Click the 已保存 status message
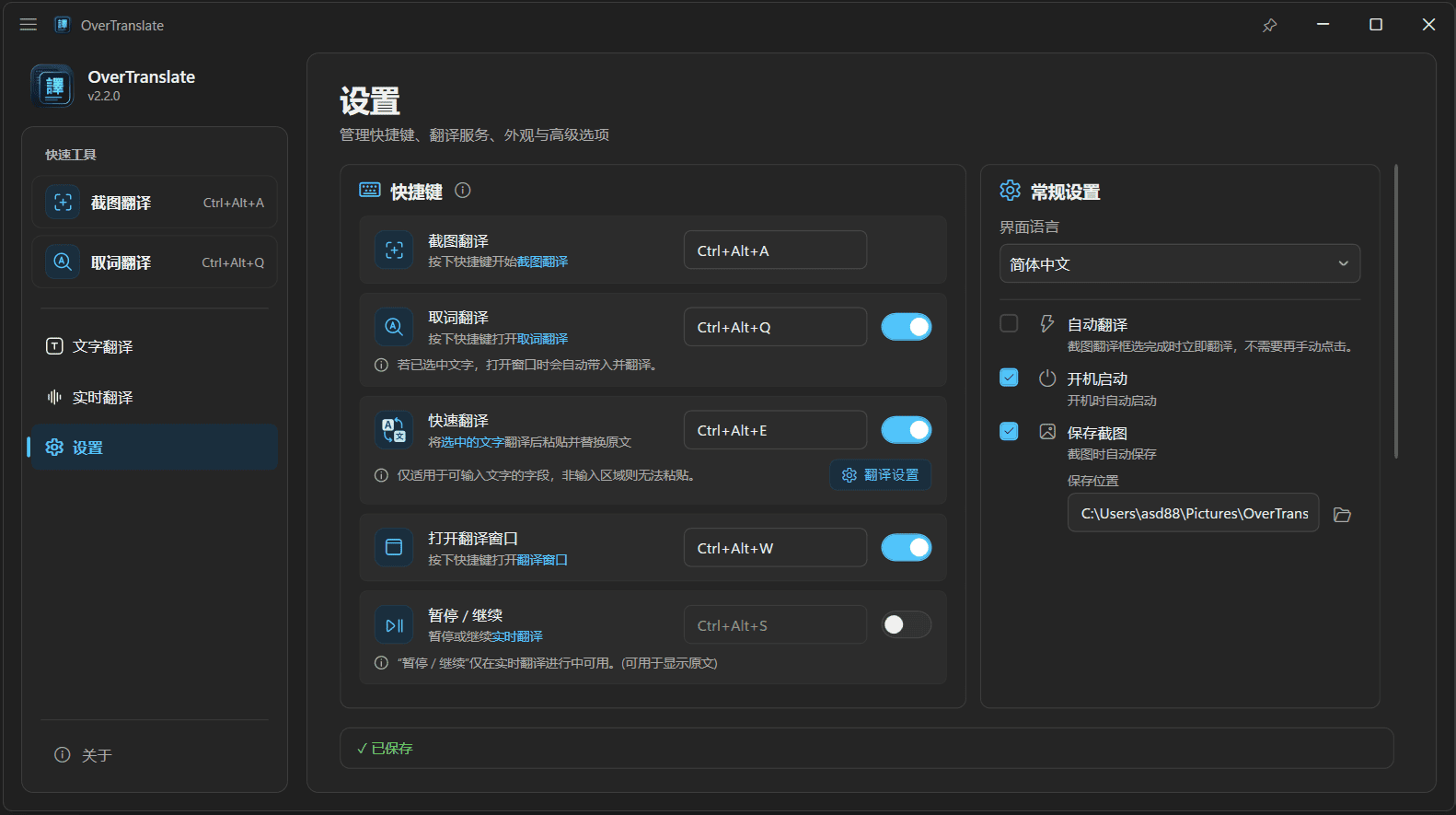 (x=385, y=749)
